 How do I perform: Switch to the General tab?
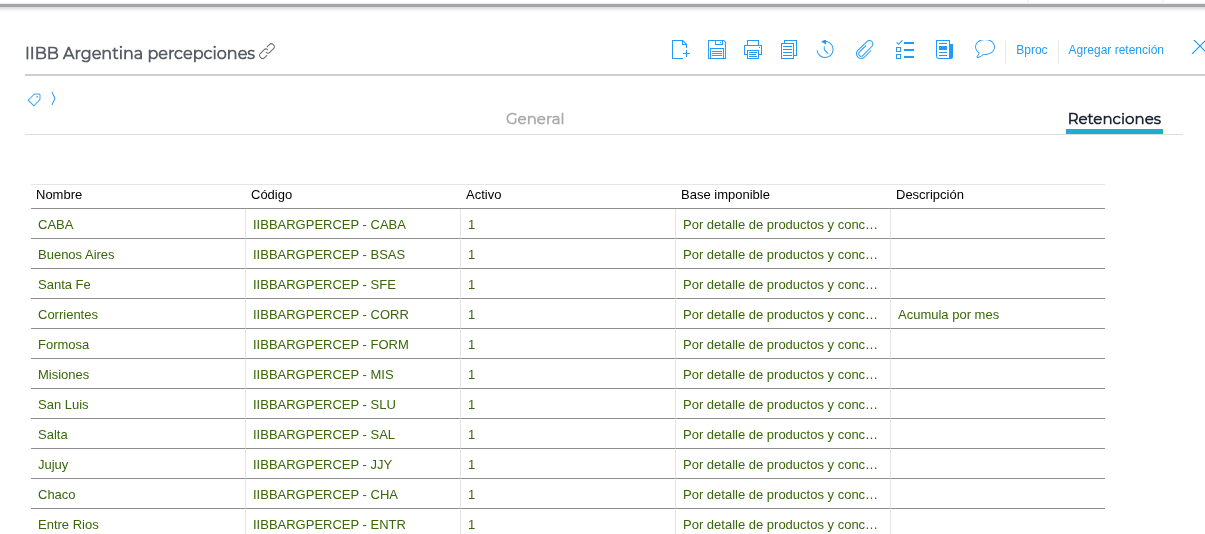pyautogui.click(x=534, y=119)
